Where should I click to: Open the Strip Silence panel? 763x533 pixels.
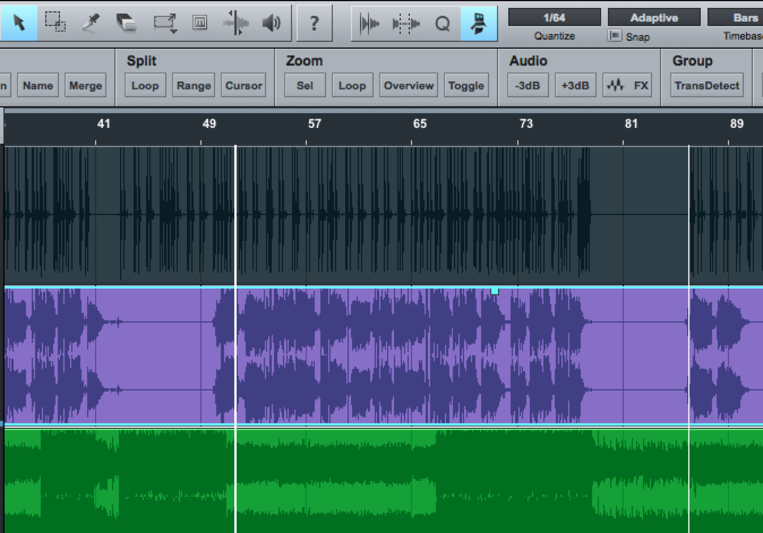(x=405, y=23)
